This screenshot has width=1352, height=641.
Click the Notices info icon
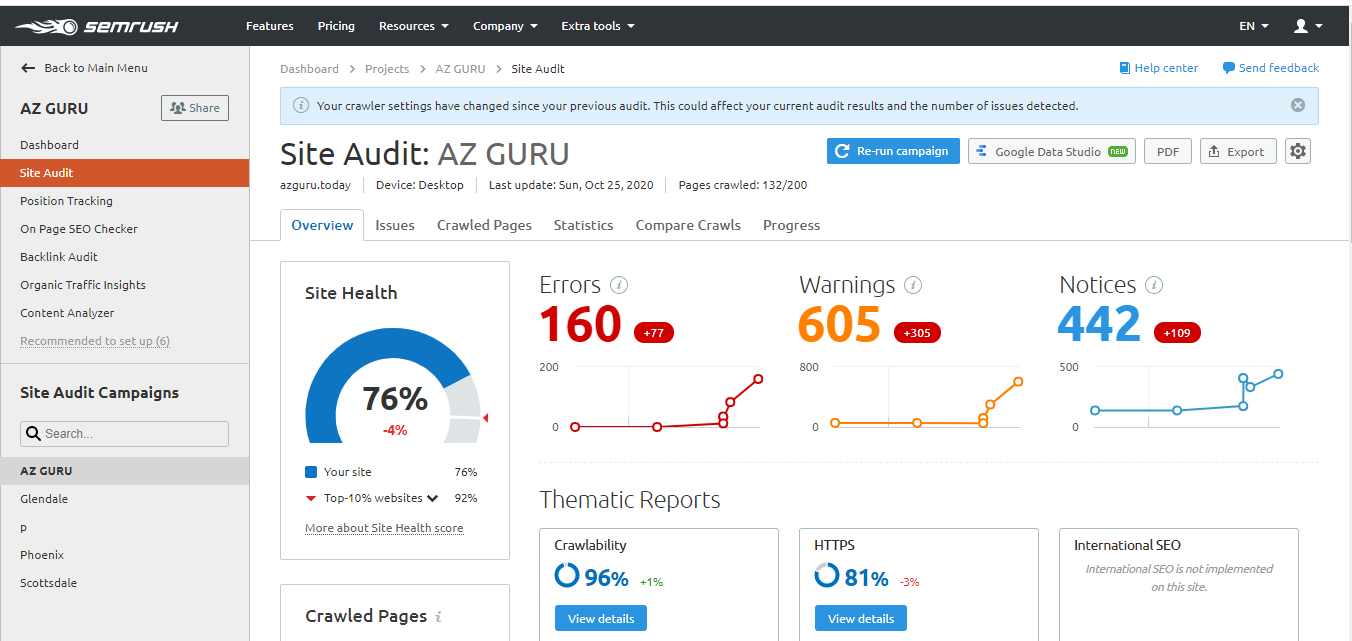(1154, 285)
